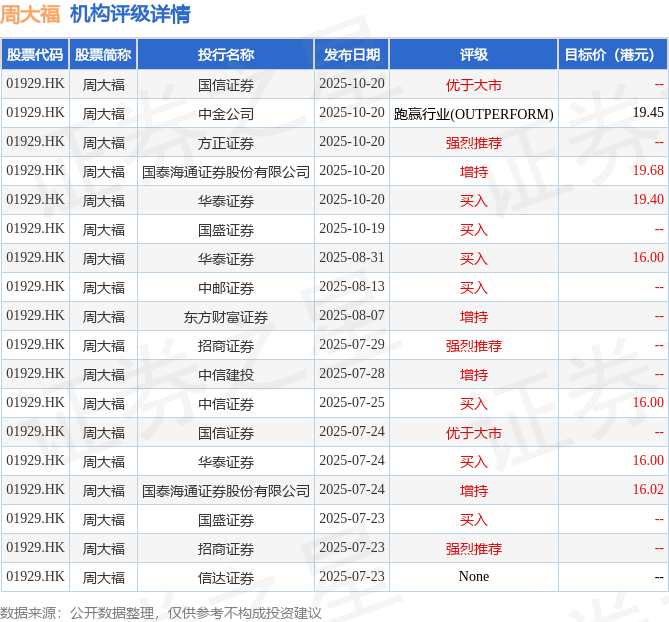Select 中金公司 in the bank column

pos(226,114)
